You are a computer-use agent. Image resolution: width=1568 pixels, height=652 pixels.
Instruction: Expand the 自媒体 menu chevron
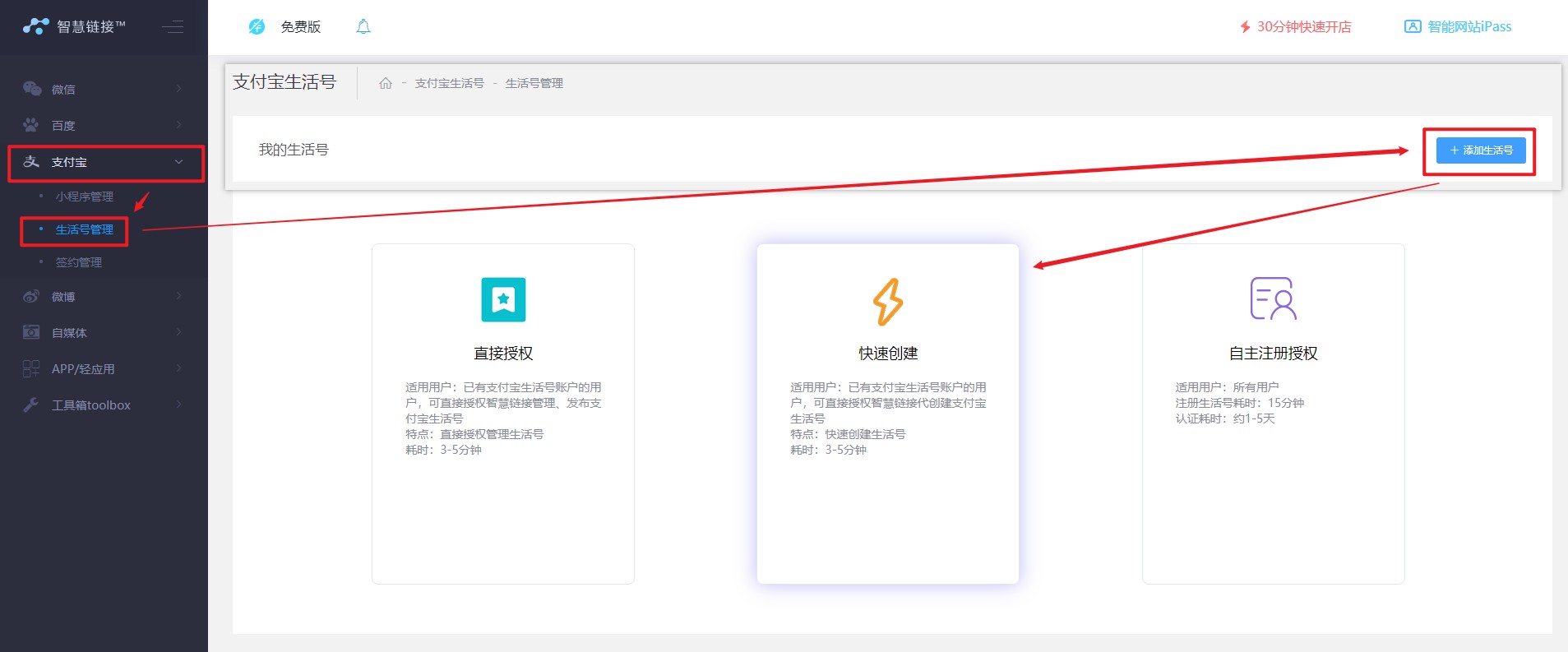(178, 332)
